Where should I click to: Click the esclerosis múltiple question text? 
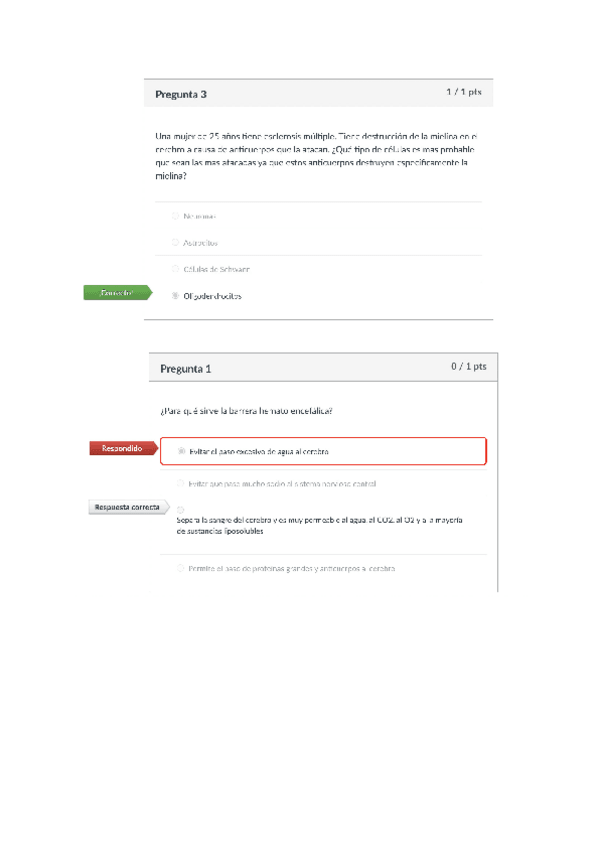point(317,155)
